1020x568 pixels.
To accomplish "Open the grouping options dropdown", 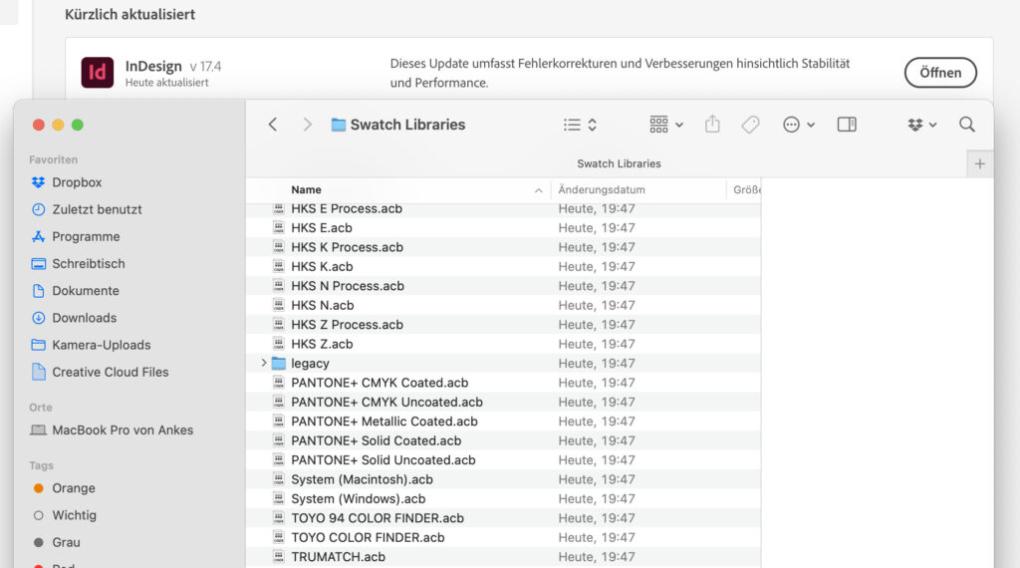I will [x=666, y=125].
